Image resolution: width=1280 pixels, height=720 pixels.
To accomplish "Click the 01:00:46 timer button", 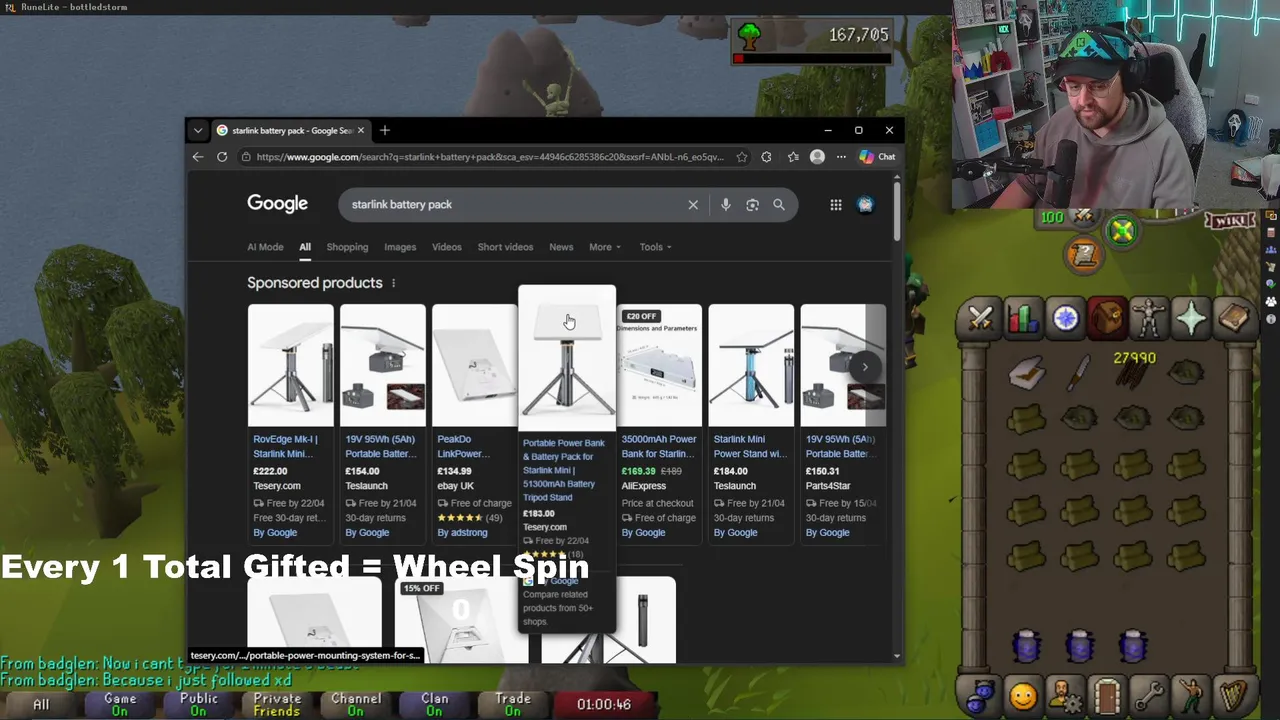I will 604,704.
